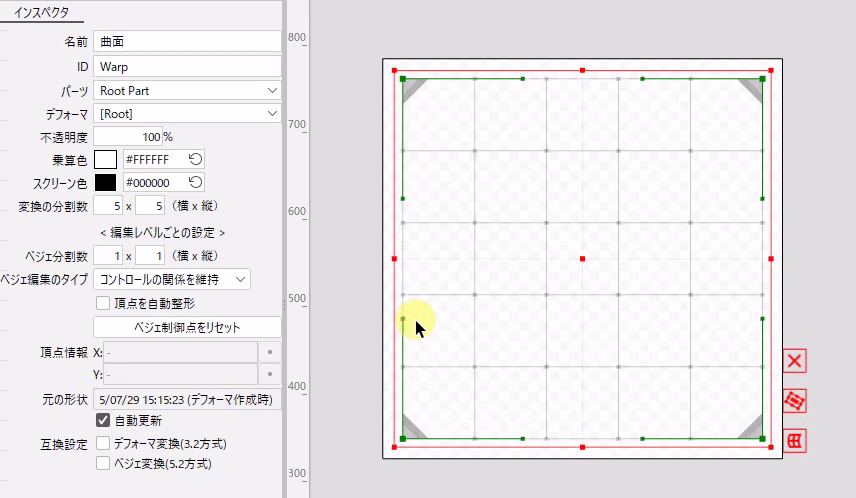Click the small button beside vertex Y field
Viewport: 856px width, 498px height.
point(269,375)
